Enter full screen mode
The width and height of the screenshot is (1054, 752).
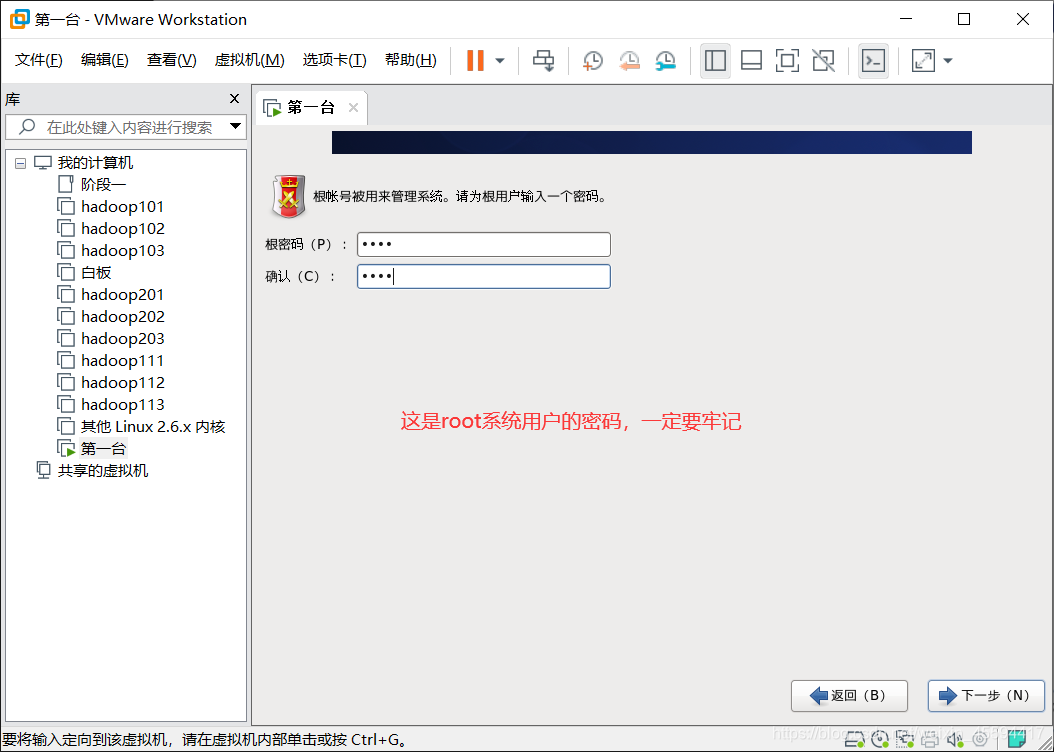pos(787,60)
